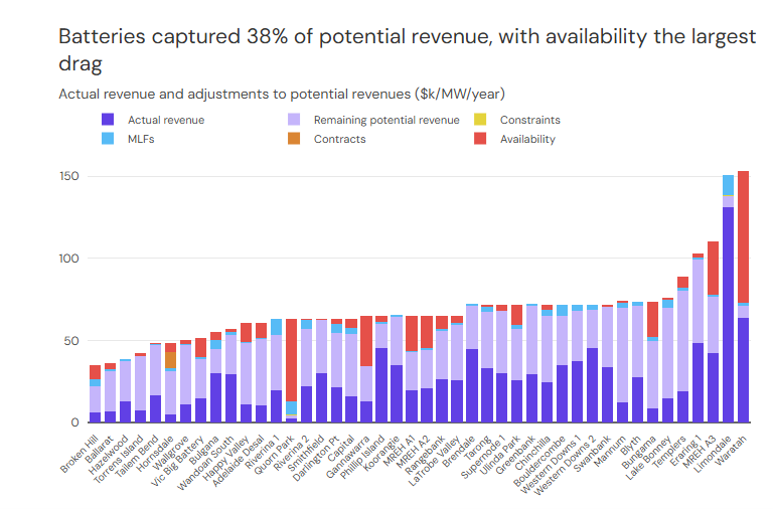This screenshot has height=509, width=773.
Task: Click the Actual revenue legend color swatch
Action: [x=108, y=120]
